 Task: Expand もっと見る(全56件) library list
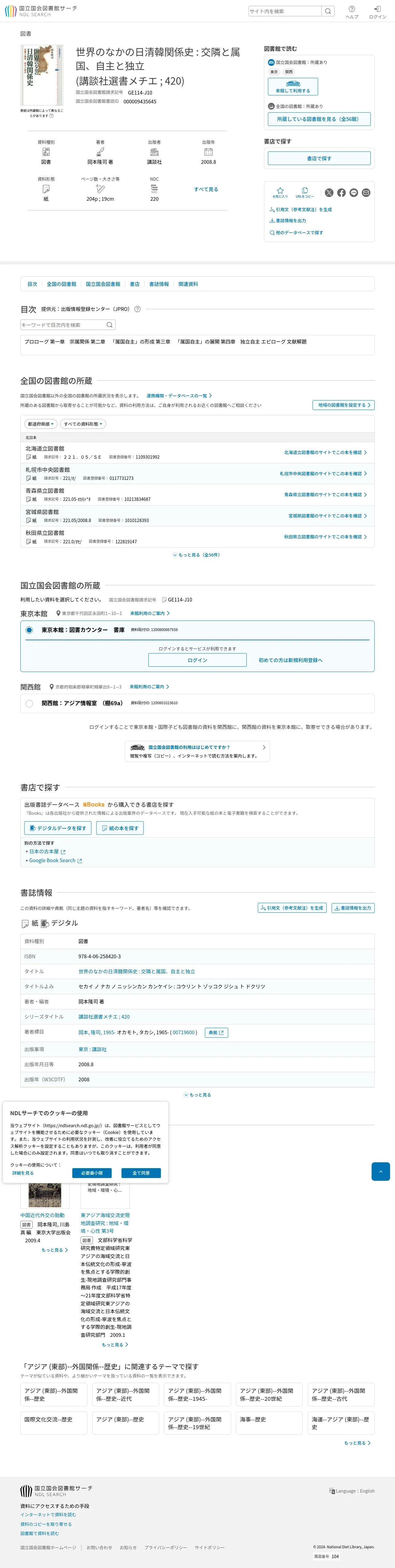197,554
